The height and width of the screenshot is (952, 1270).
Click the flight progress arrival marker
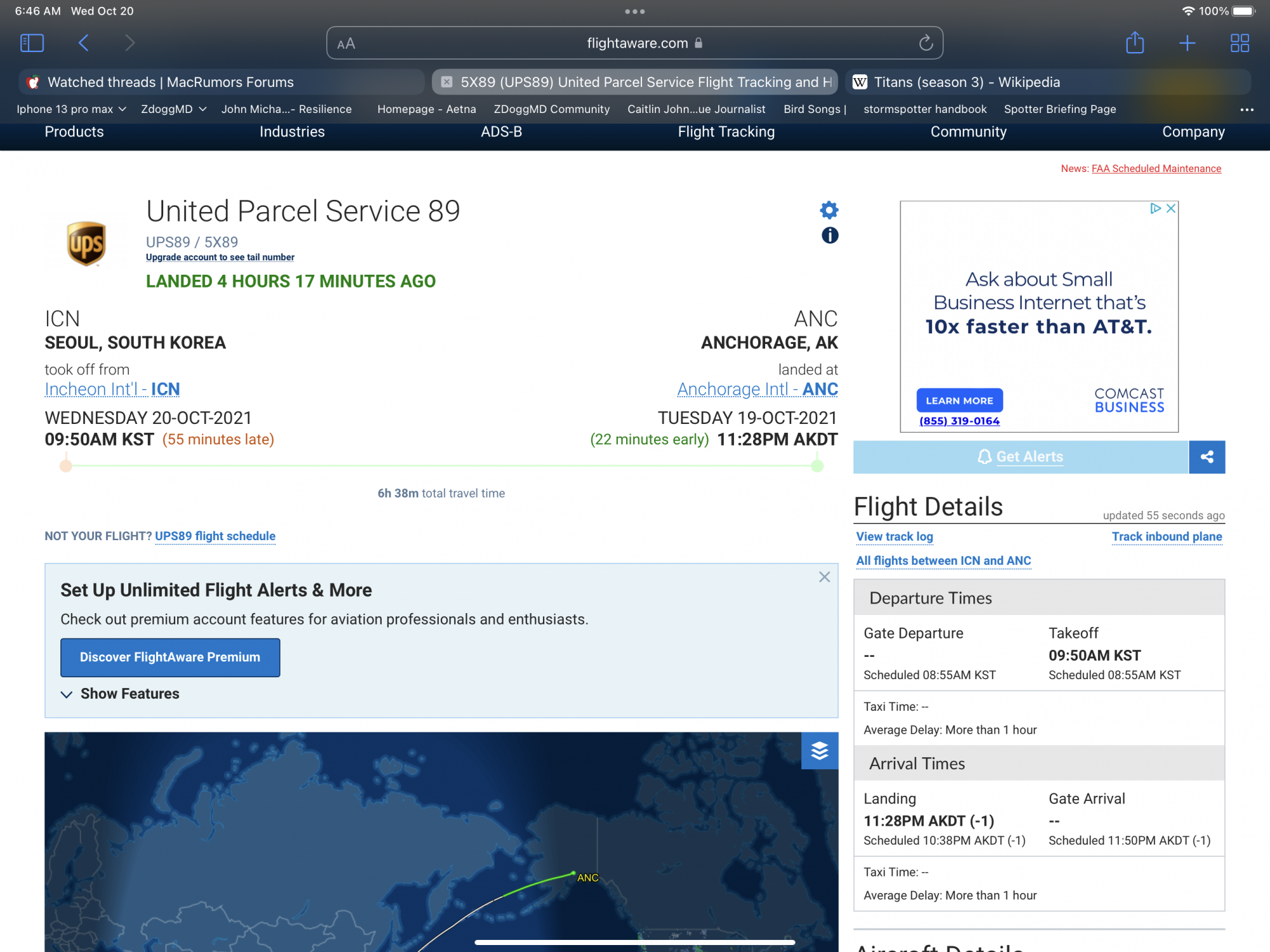[818, 466]
